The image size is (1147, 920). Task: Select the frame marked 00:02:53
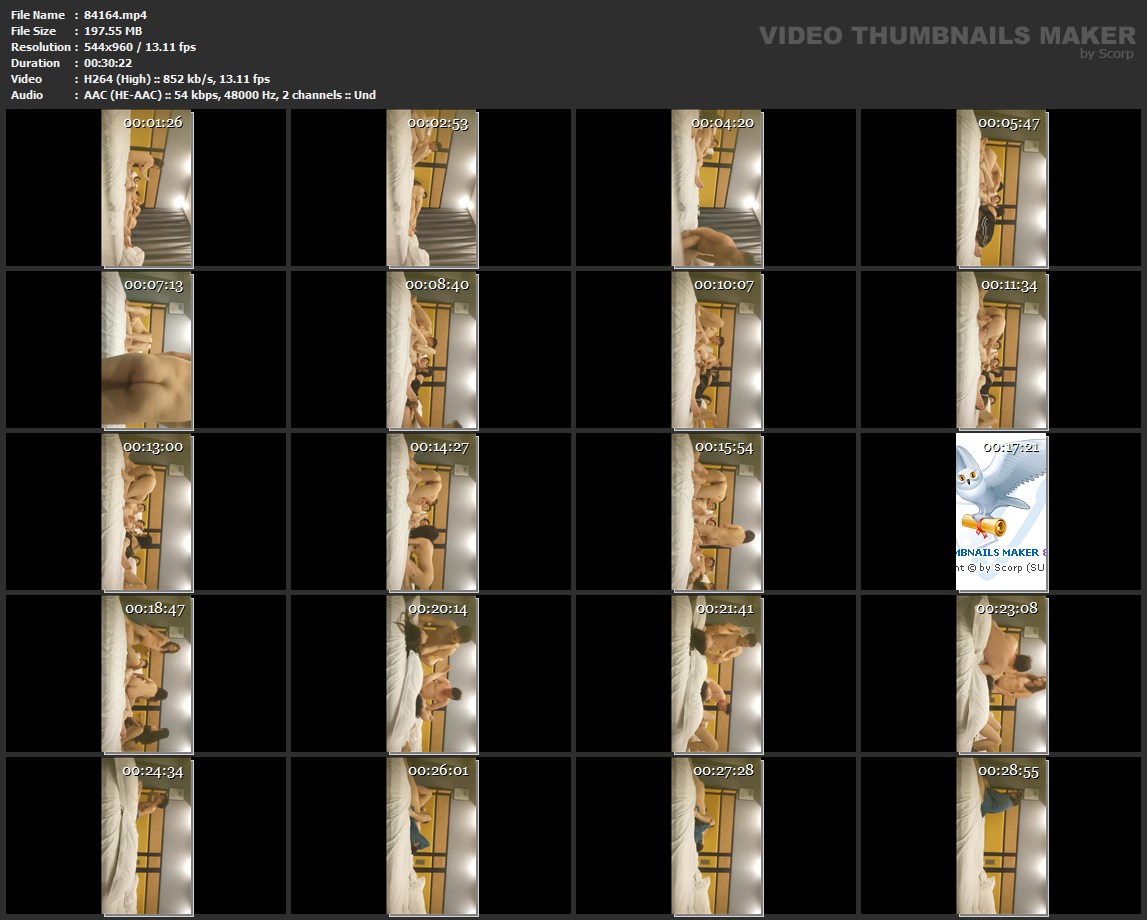click(x=432, y=188)
